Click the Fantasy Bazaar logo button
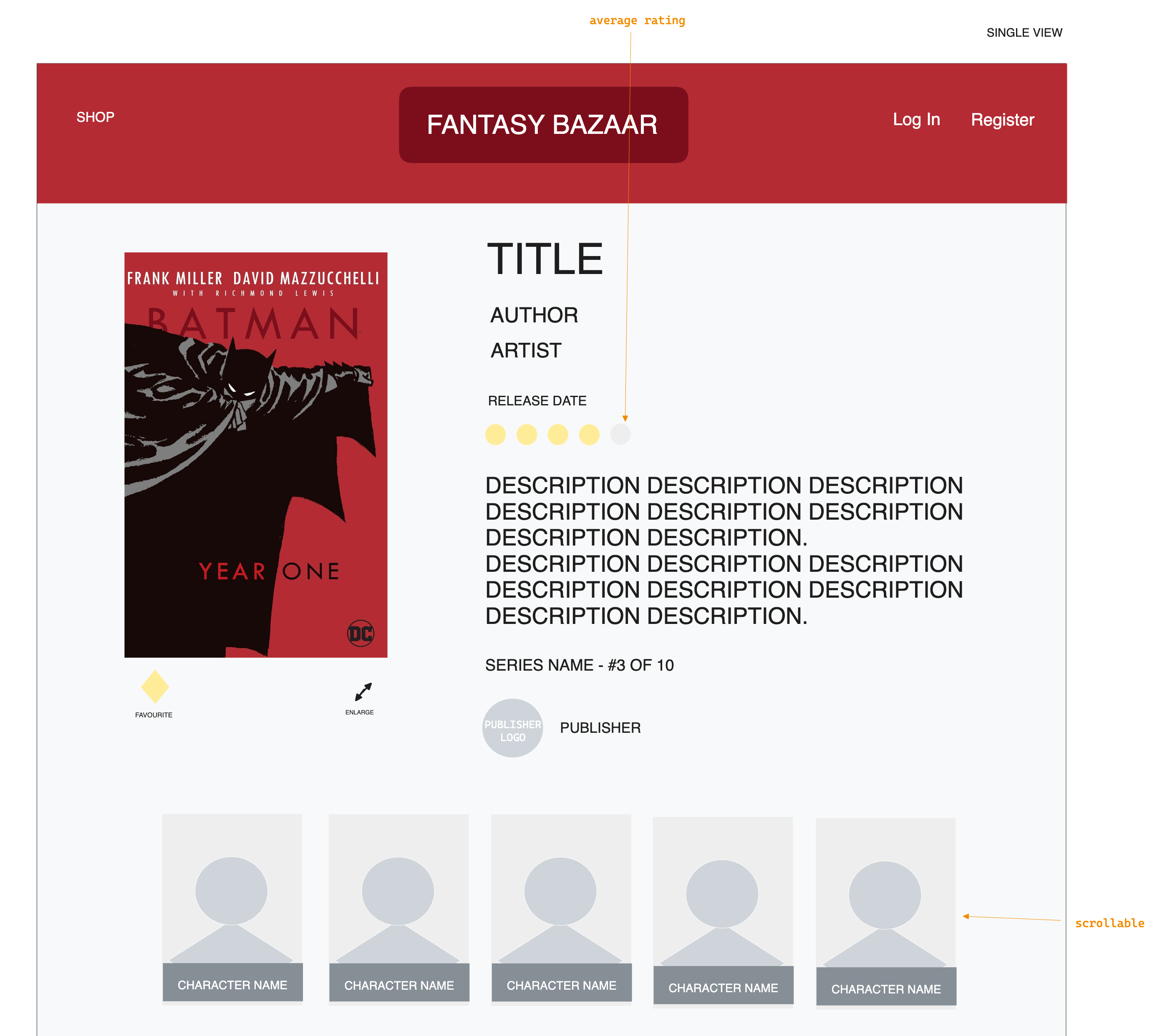 coord(543,125)
